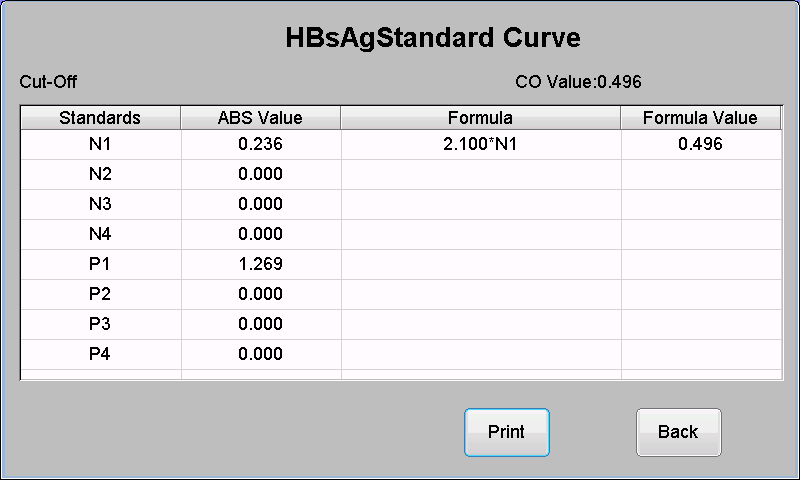Click the Formula Value column header
Image resolution: width=800 pixels, height=480 pixels.
701,118
